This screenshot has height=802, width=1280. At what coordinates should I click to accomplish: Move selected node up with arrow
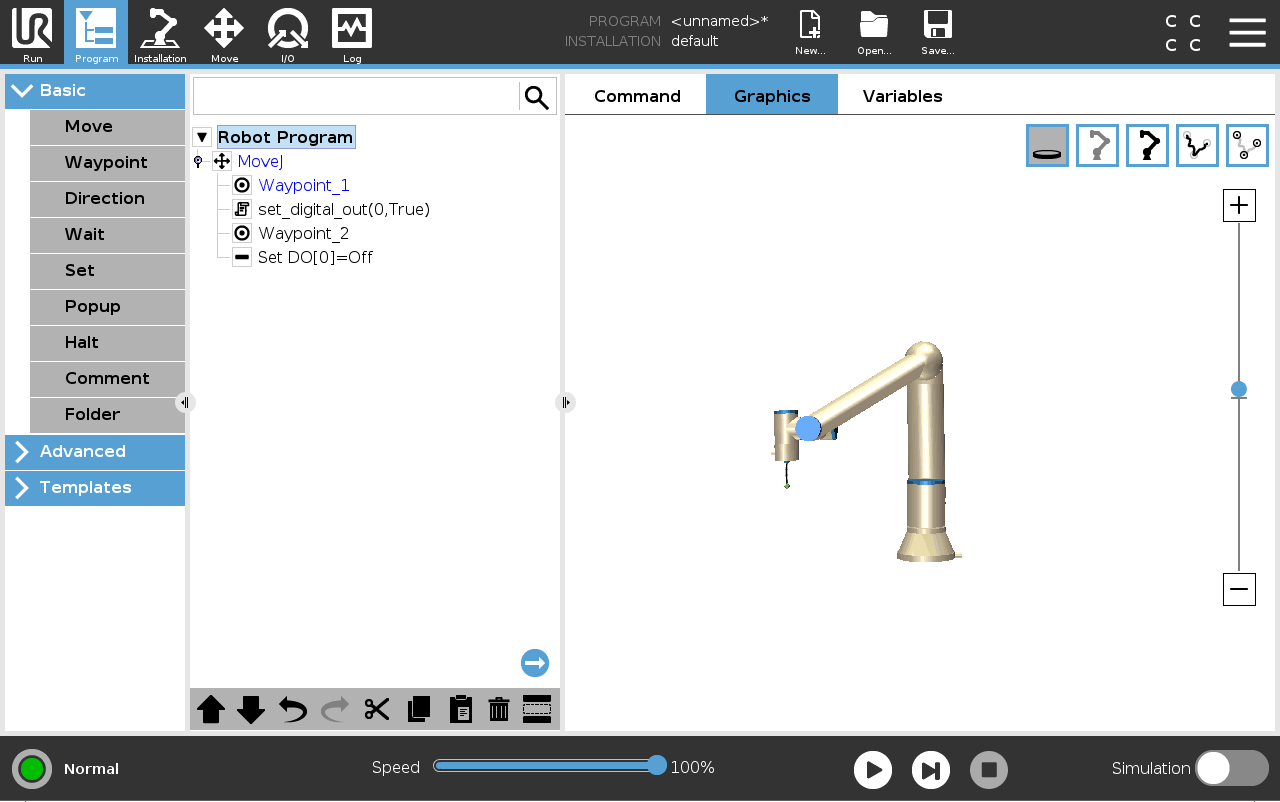[x=211, y=709]
